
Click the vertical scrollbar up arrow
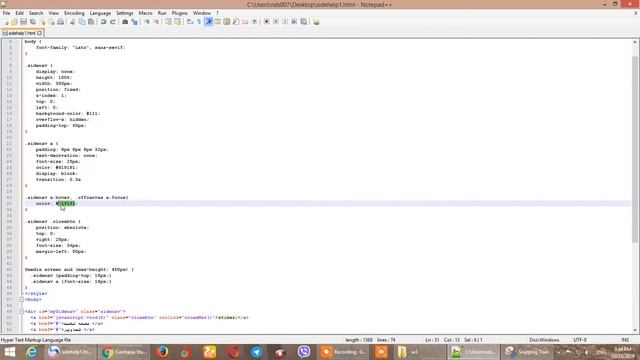(x=635, y=42)
